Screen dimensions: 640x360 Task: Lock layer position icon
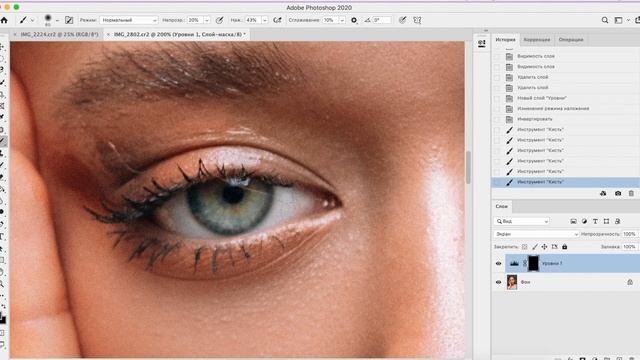click(544, 247)
